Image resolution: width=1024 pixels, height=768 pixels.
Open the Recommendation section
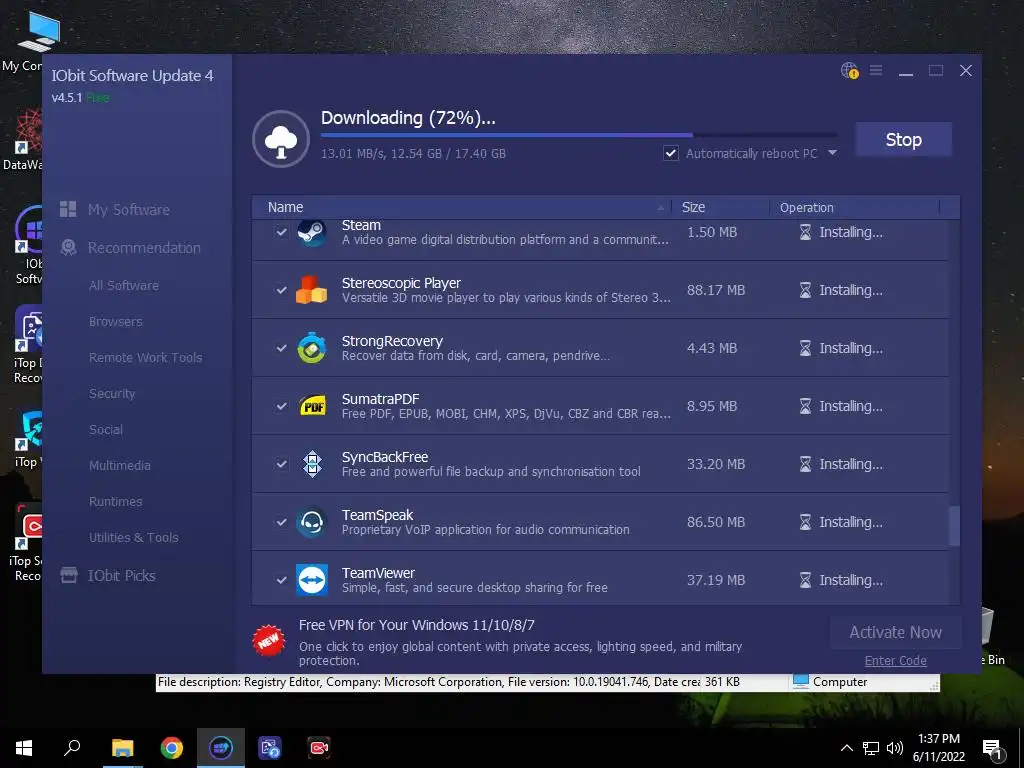(x=144, y=248)
